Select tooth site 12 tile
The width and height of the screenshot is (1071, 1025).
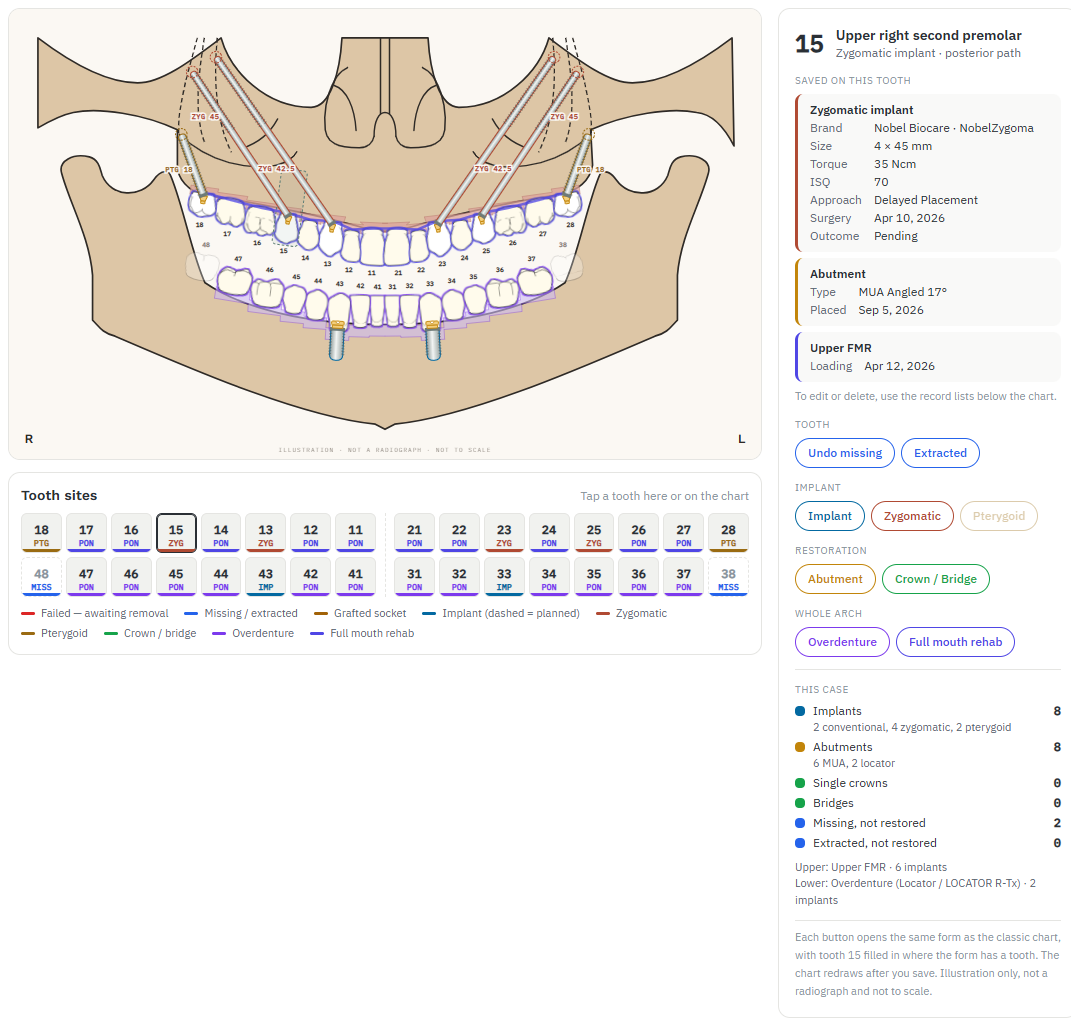point(311,533)
